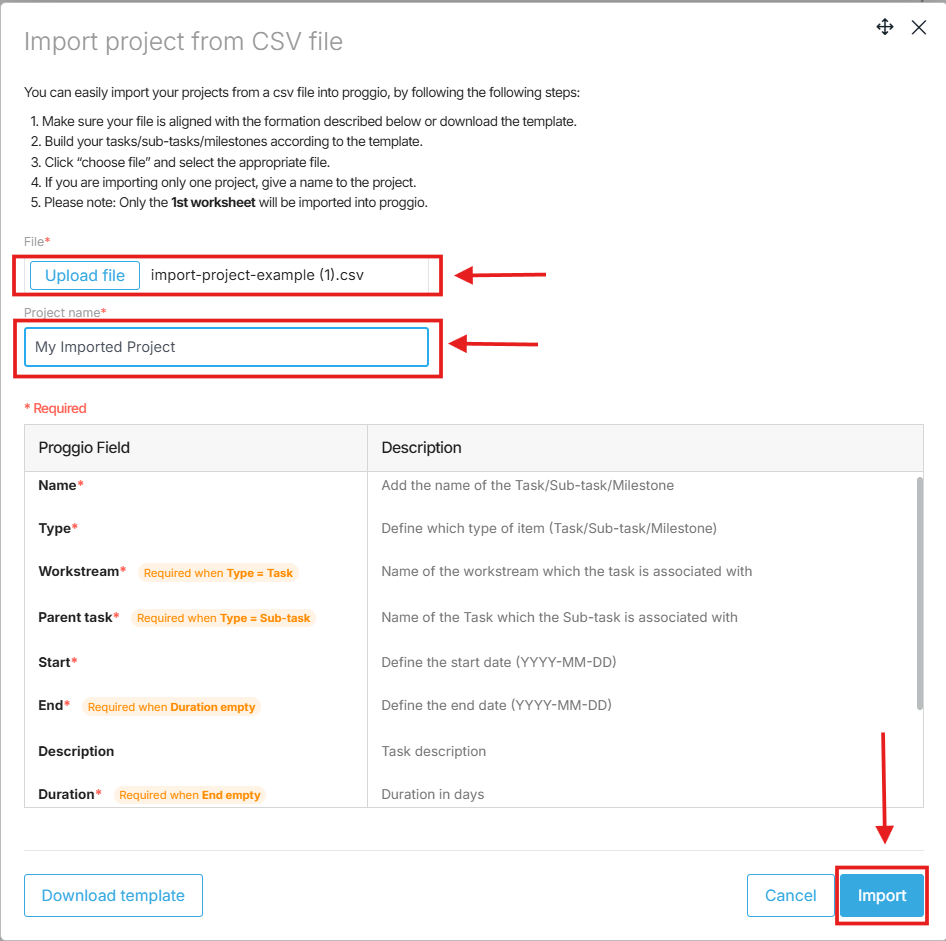
Task: Click the move dialog crosshair icon
Action: [884, 27]
